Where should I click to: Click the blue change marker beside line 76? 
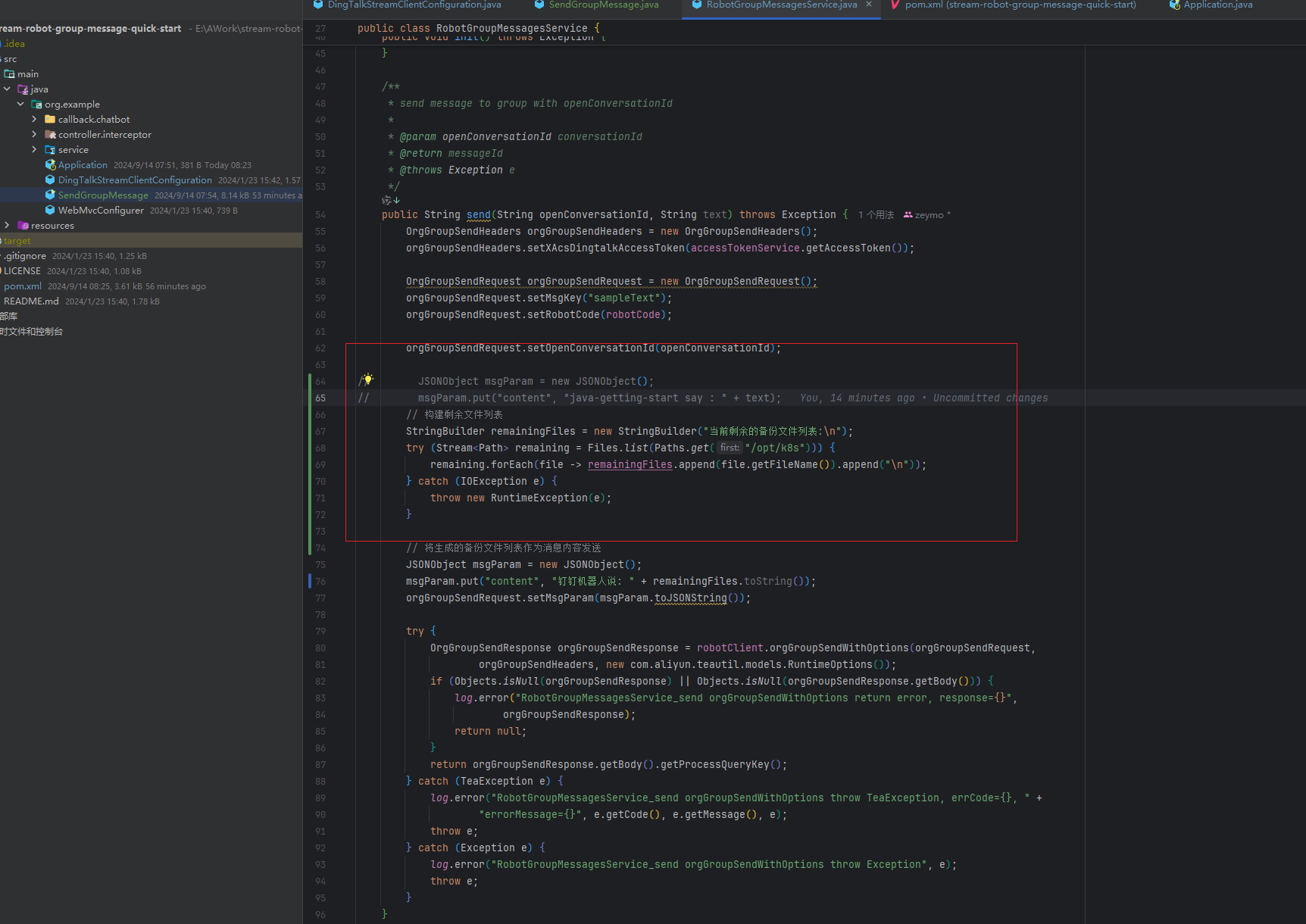pos(310,582)
